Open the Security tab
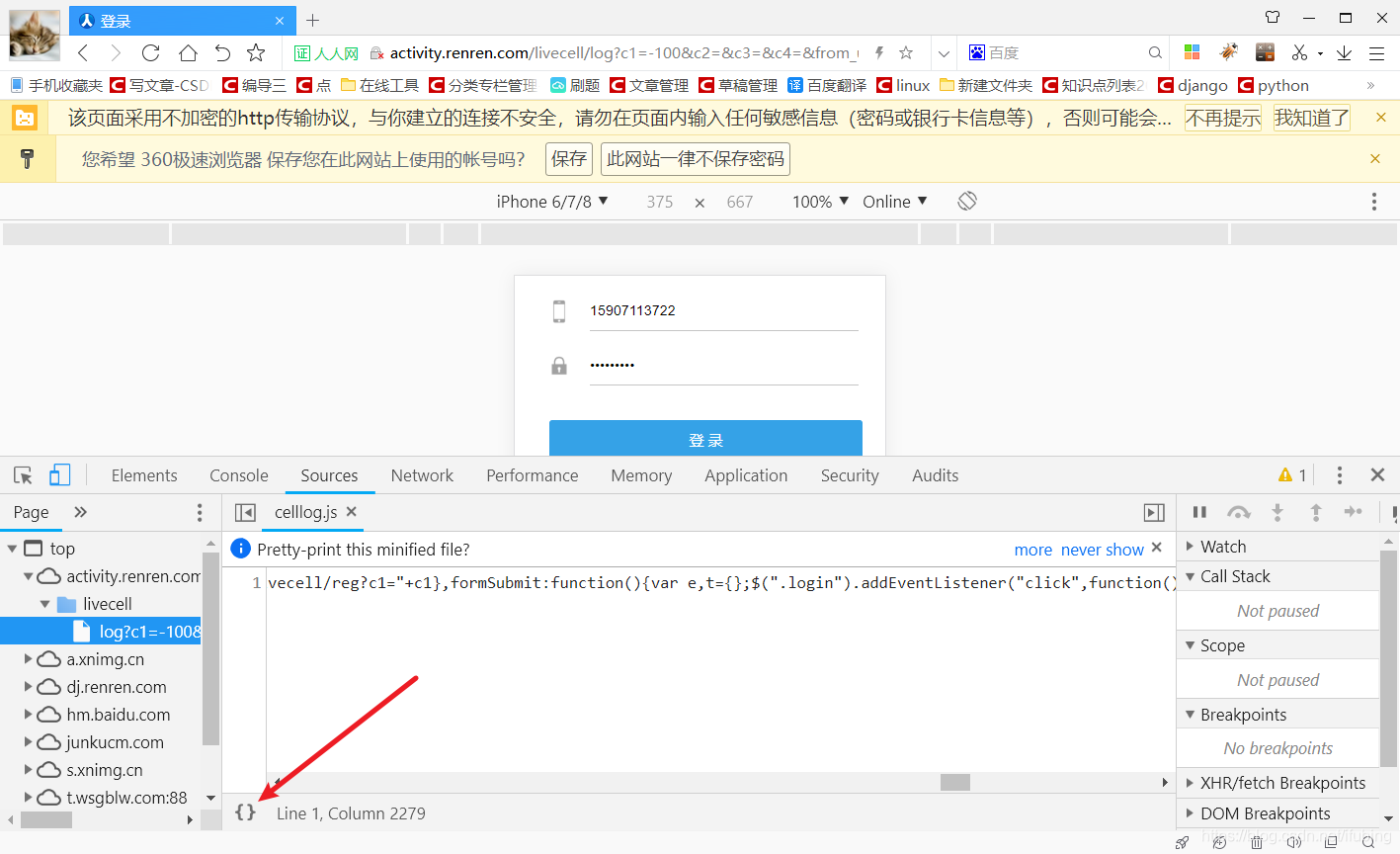1400x854 pixels. 850,475
